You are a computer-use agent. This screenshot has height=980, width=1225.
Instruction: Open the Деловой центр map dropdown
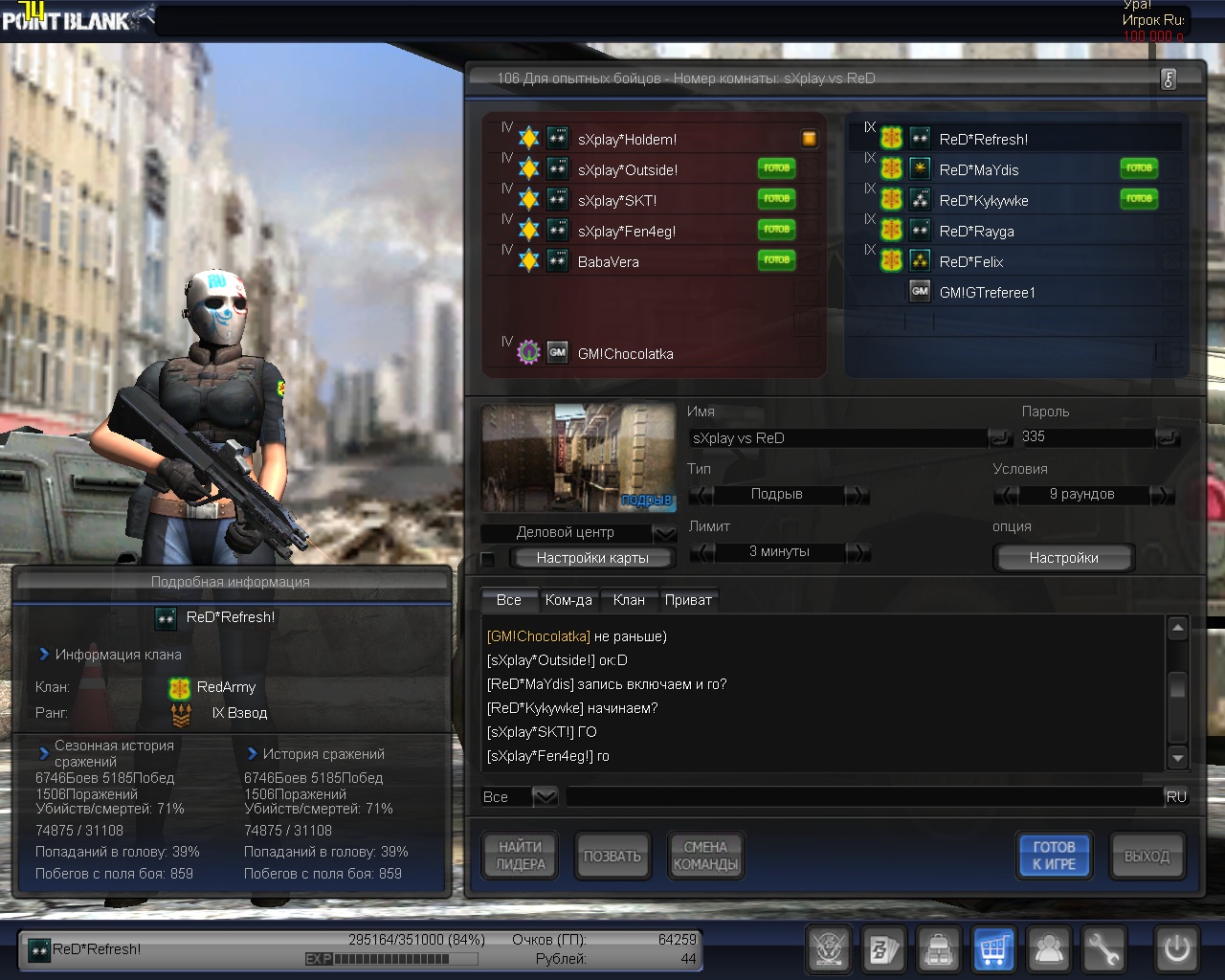664,533
